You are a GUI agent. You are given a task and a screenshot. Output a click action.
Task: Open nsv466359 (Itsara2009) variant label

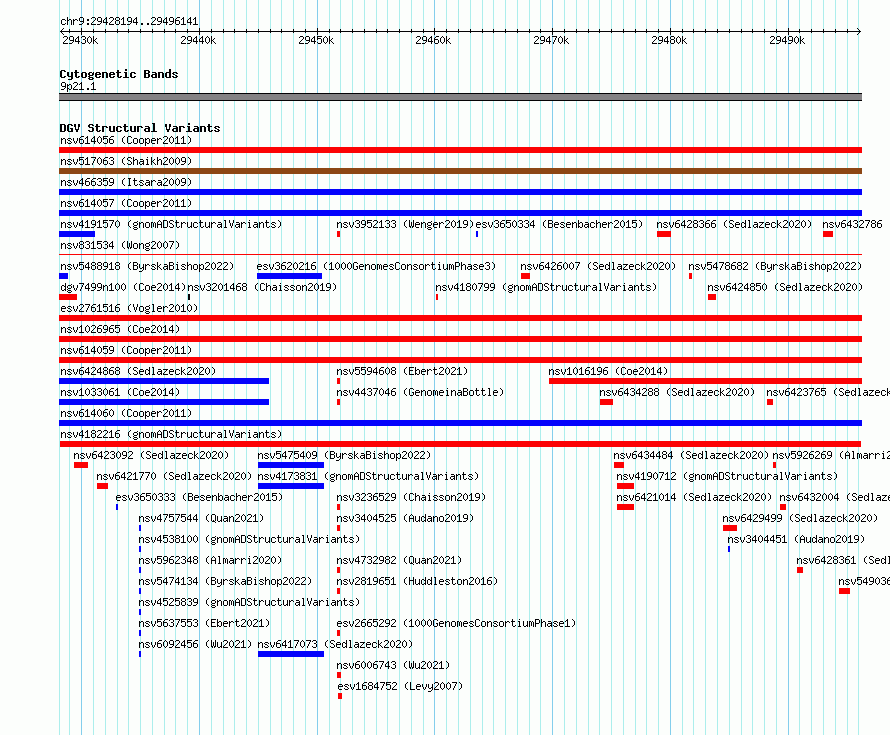[126, 182]
